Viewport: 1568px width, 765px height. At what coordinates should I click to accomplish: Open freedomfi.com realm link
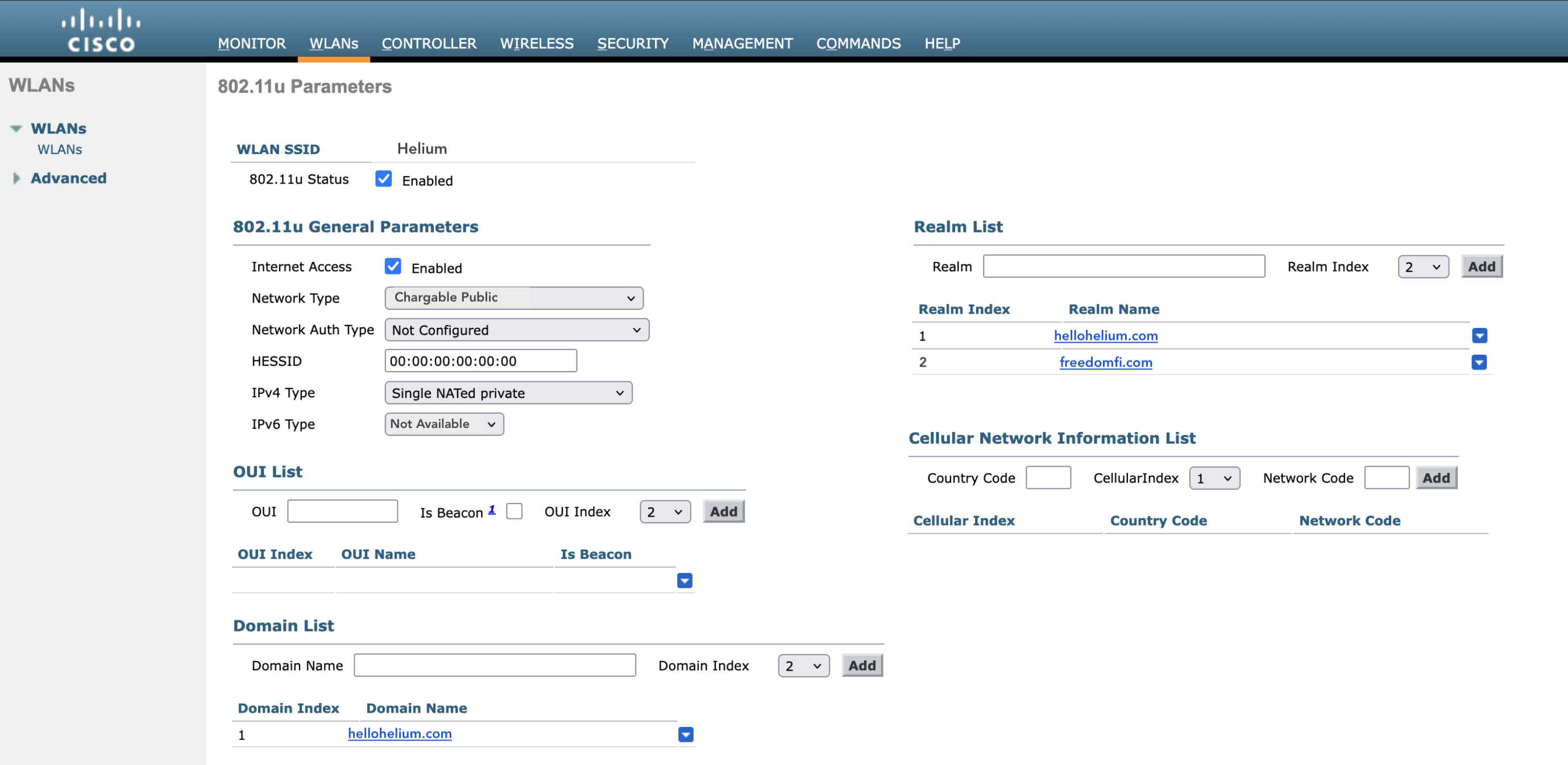tap(1105, 362)
